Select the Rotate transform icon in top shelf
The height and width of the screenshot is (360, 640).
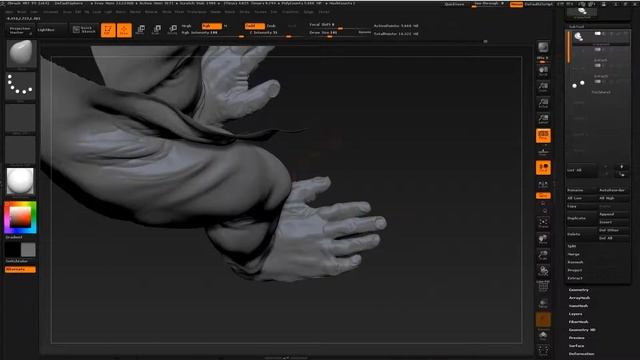pyautogui.click(x=172, y=30)
